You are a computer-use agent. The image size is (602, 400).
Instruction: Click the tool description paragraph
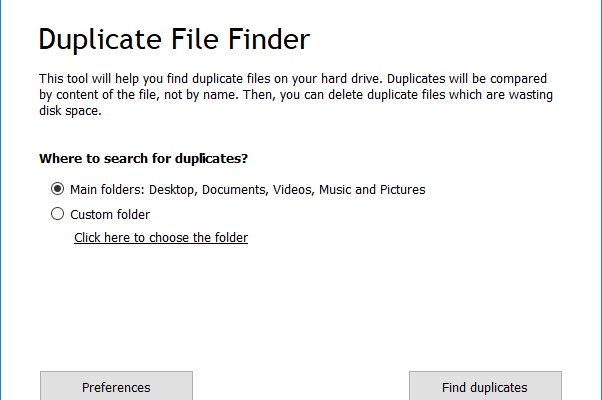(296, 94)
